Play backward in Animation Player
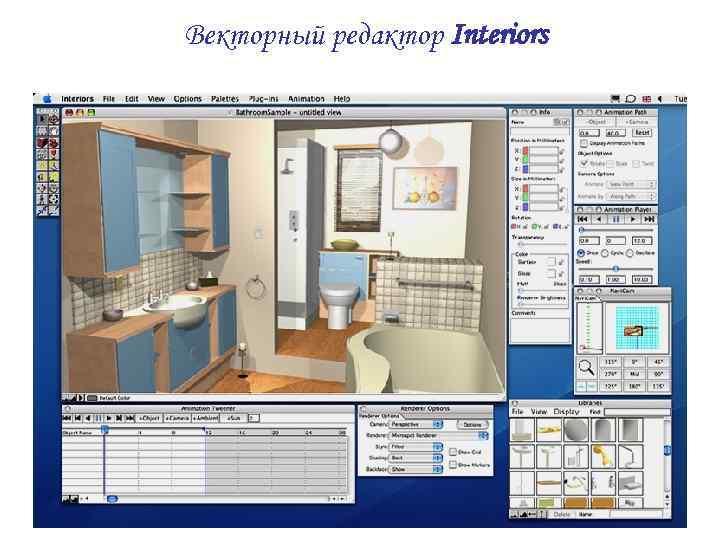720x540 pixels. tap(599, 219)
